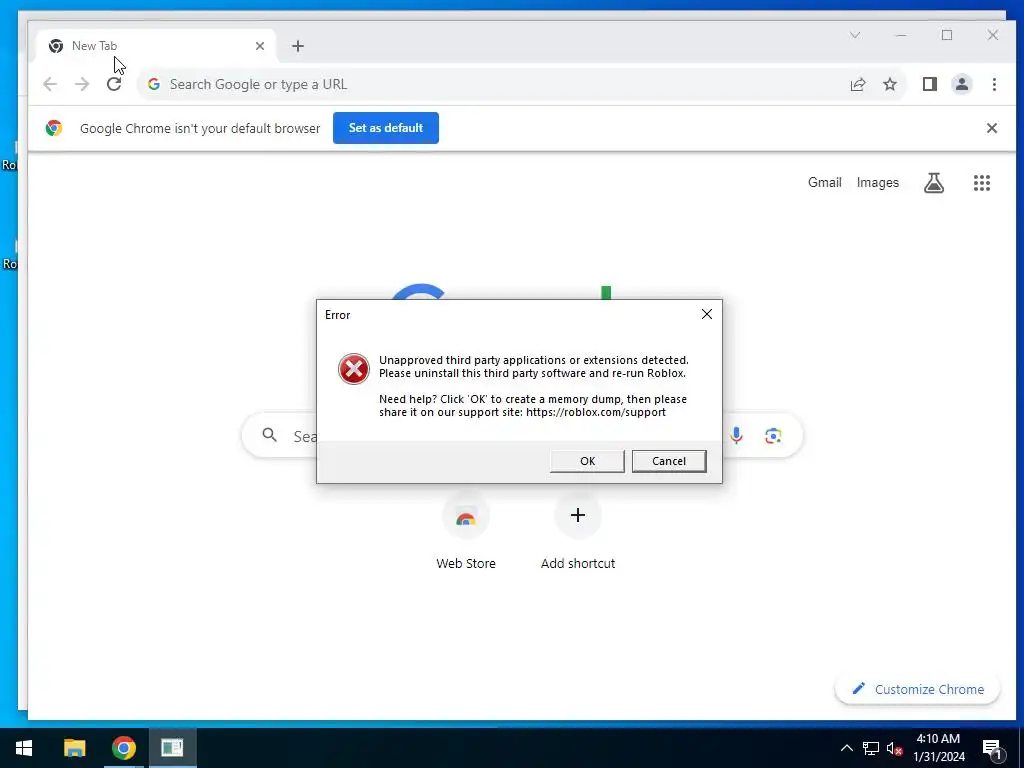Click the Chrome back arrow
This screenshot has height=768, width=1024.
click(x=50, y=84)
